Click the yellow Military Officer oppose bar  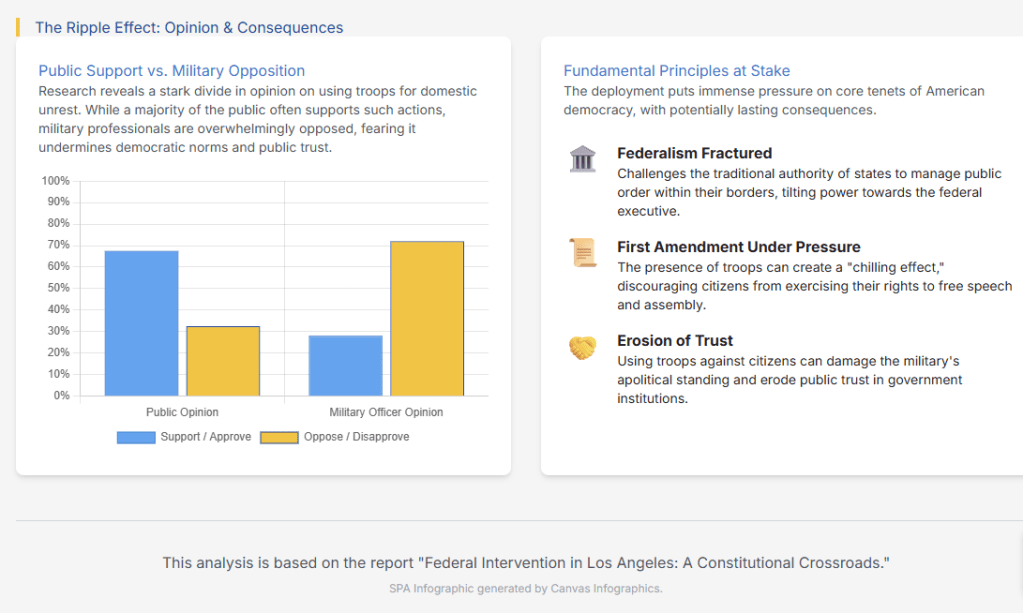point(427,318)
